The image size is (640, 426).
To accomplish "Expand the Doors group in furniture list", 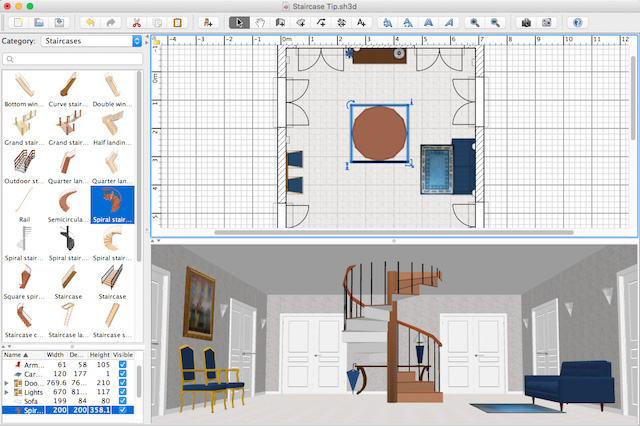I will (x=7, y=383).
